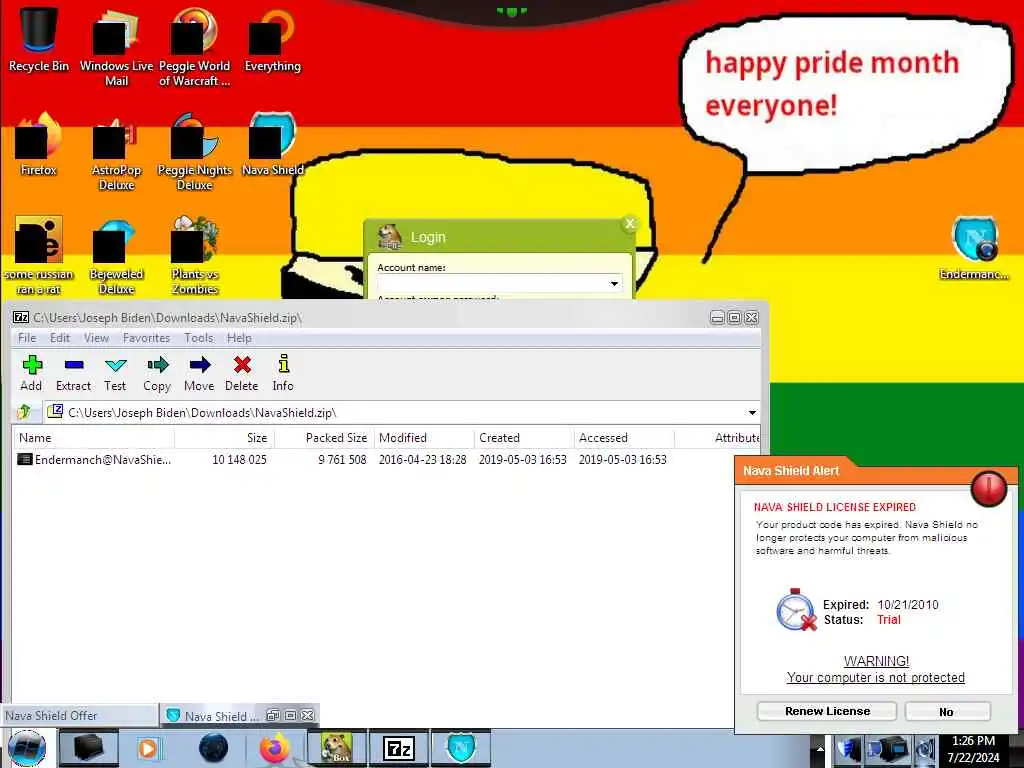
Task: Click the Nava Shield taskbar button
Action: [462, 748]
